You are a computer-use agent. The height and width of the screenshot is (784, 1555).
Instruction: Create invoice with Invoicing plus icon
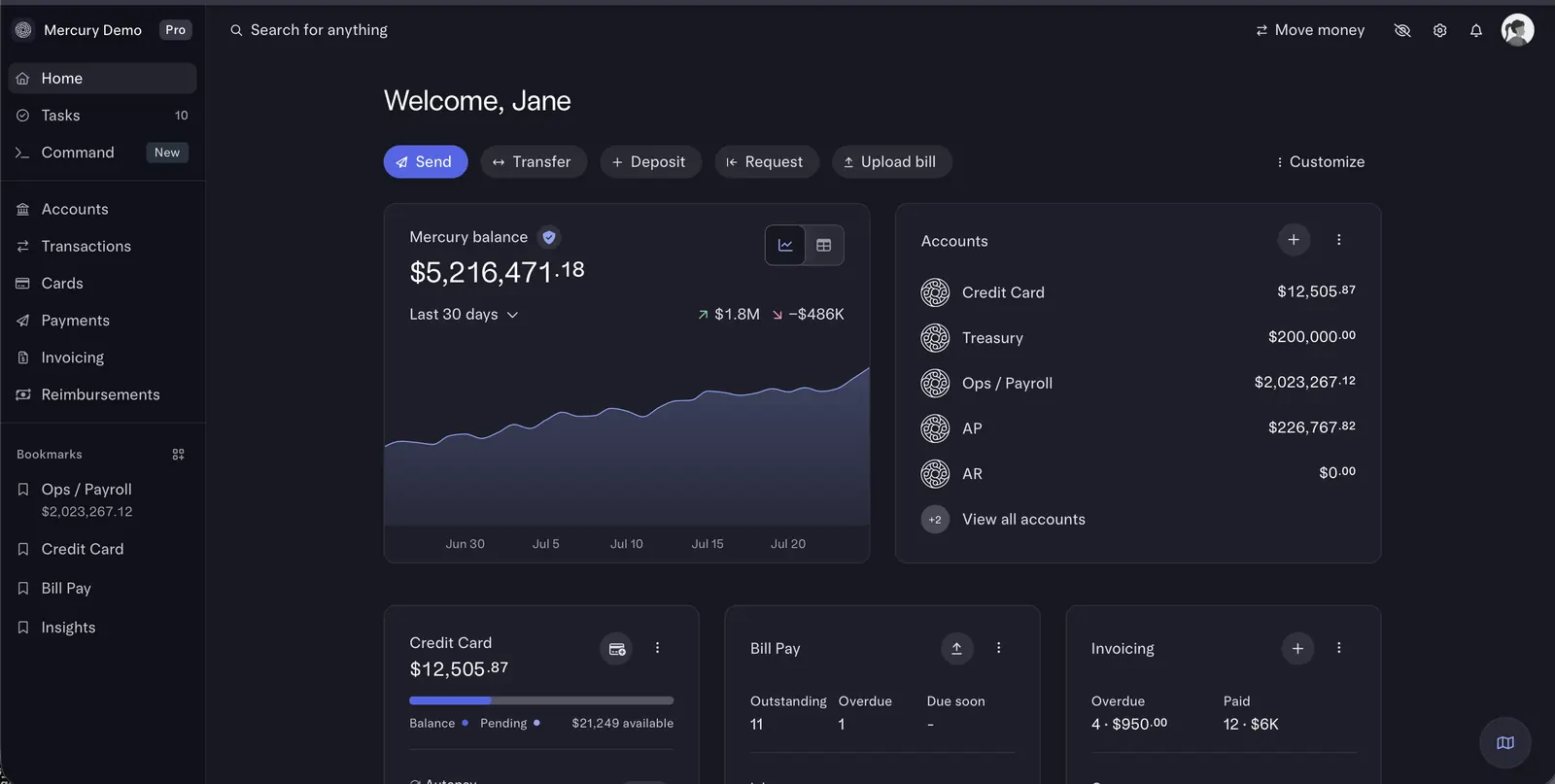point(1297,648)
